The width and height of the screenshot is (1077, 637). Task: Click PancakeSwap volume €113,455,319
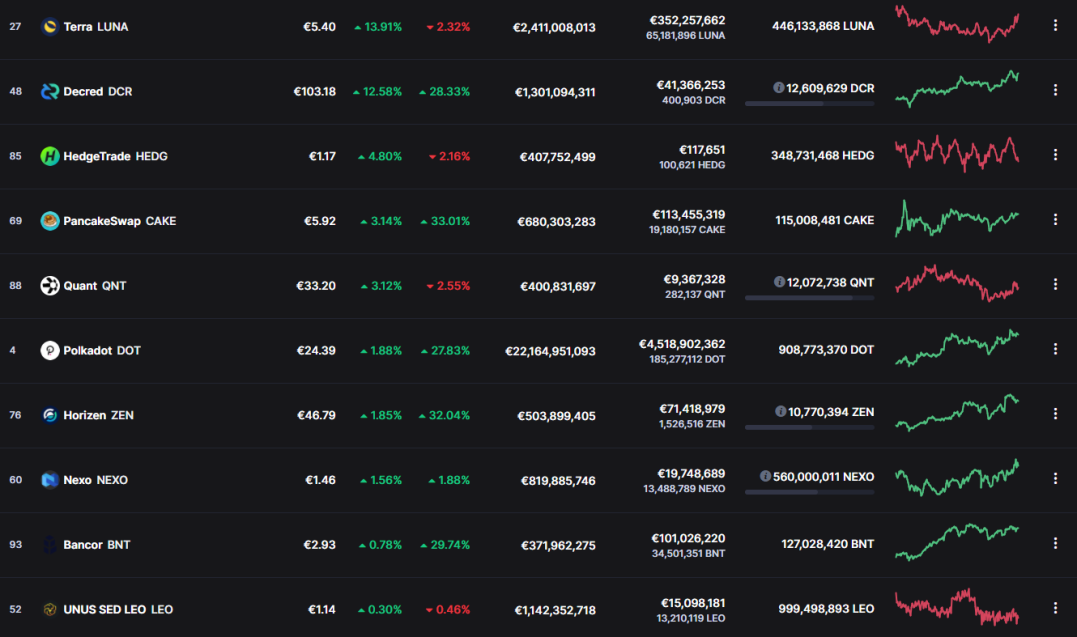coord(689,214)
